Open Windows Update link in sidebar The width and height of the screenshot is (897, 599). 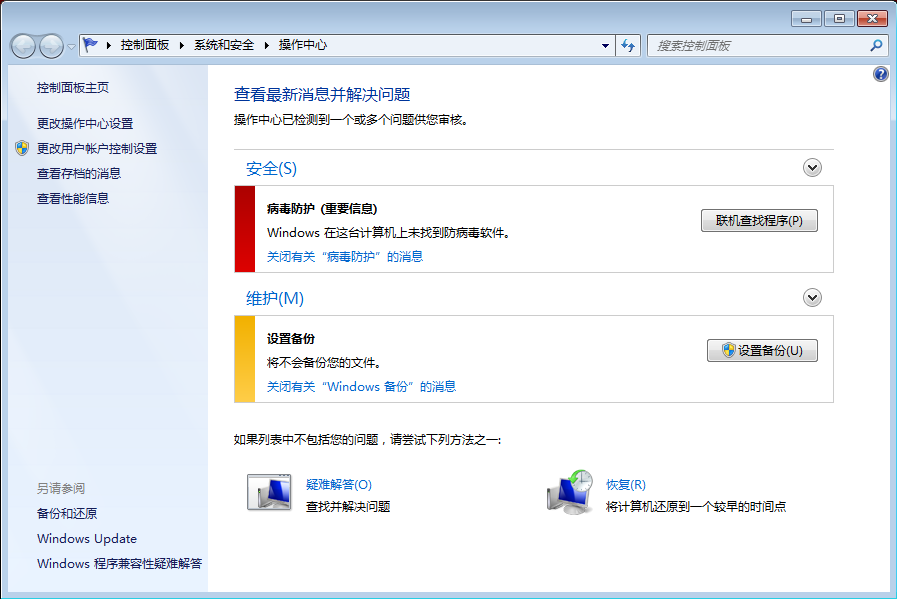click(x=87, y=539)
